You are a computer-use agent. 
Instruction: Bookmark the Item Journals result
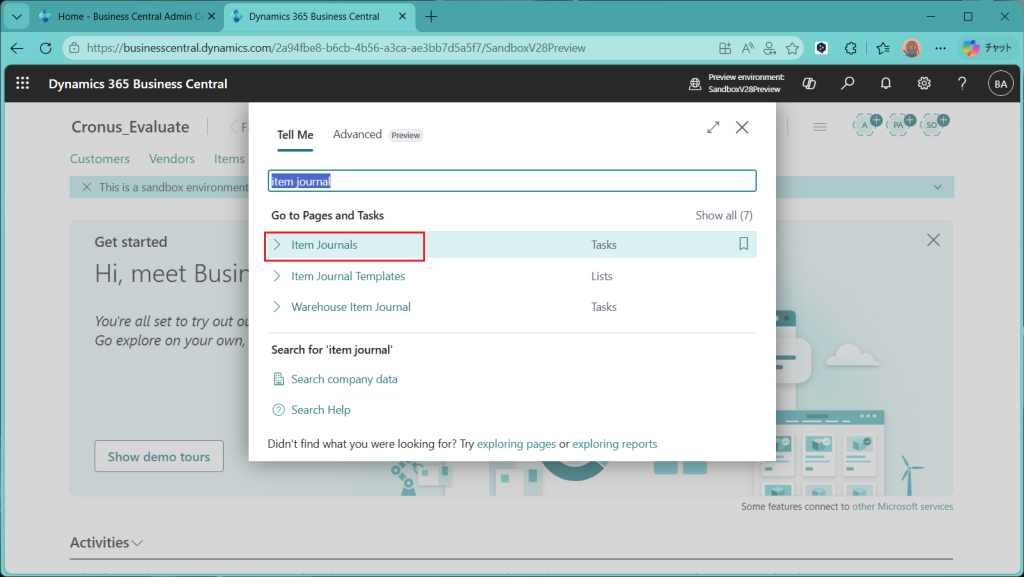coord(743,244)
